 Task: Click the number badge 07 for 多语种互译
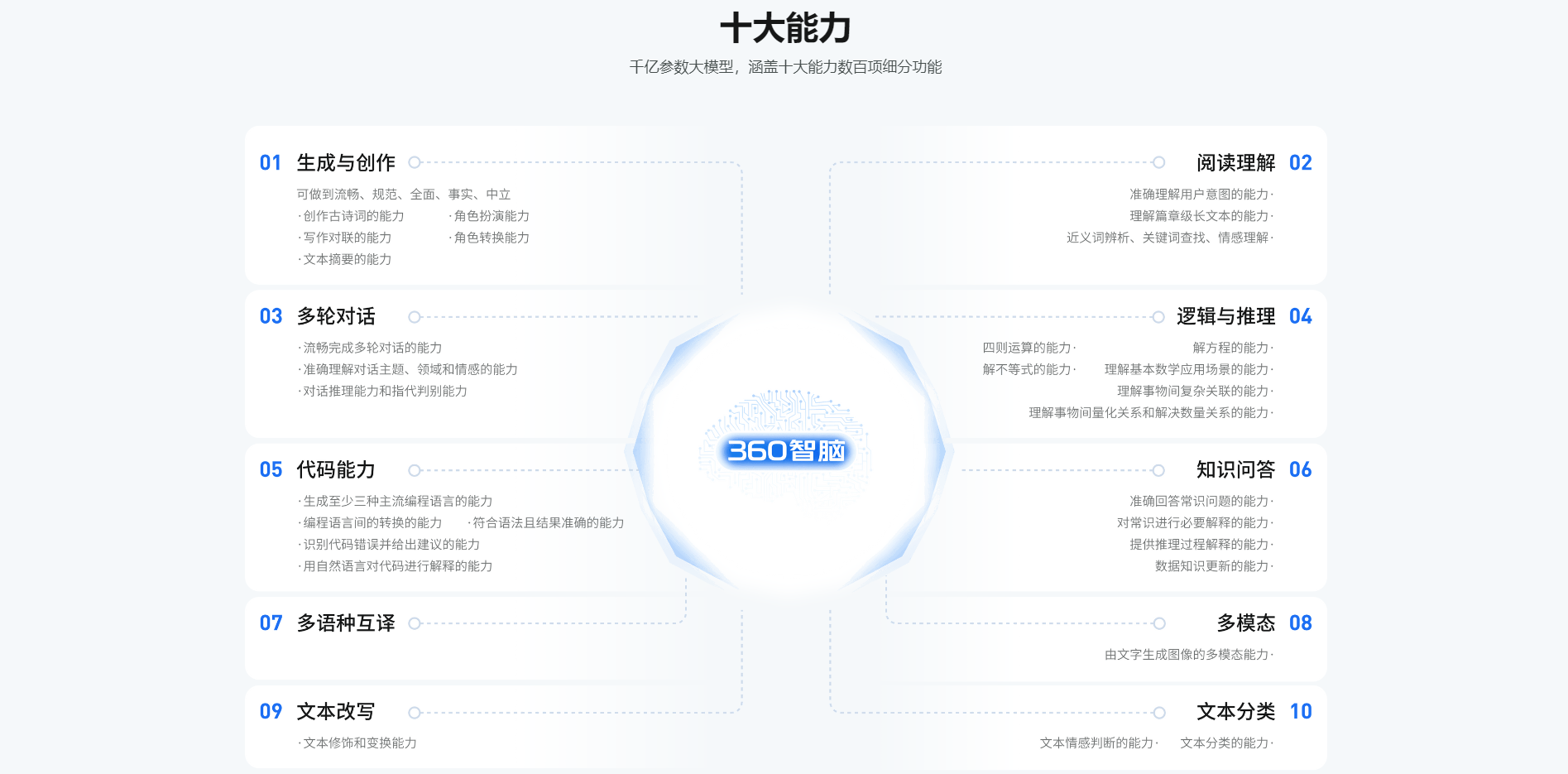(271, 623)
